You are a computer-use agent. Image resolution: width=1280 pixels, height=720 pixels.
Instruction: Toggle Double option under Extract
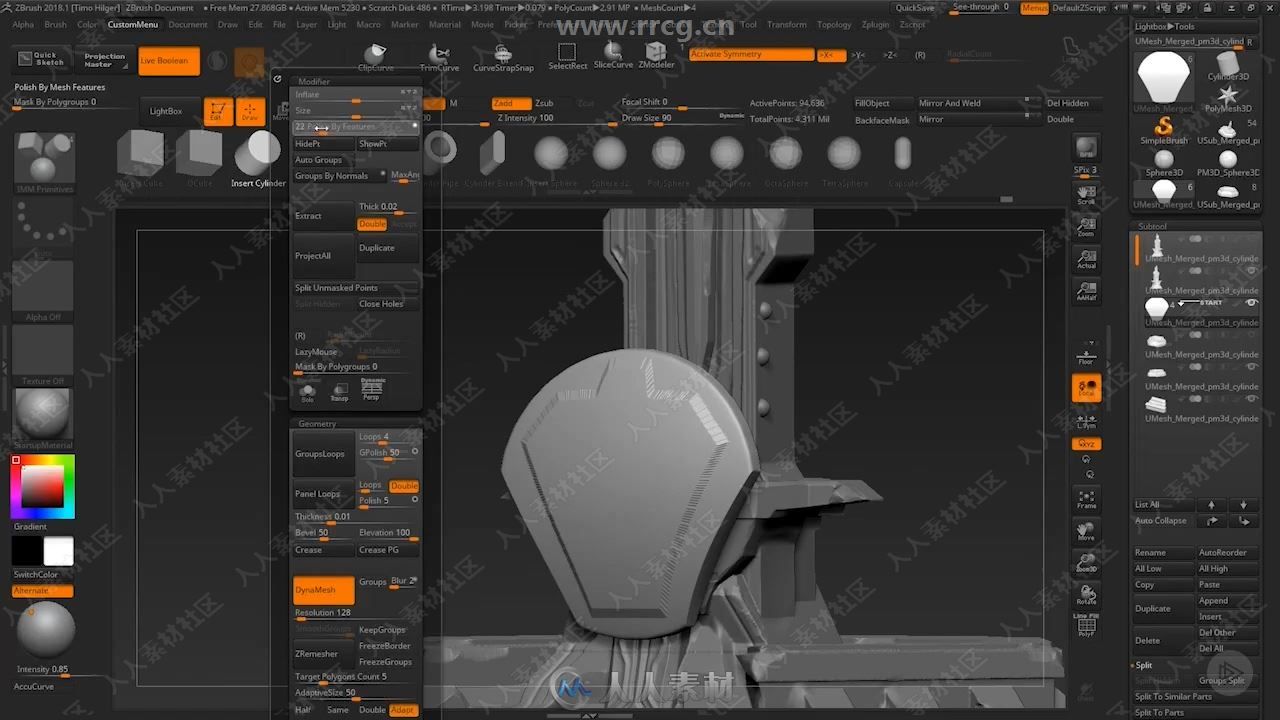(x=372, y=224)
